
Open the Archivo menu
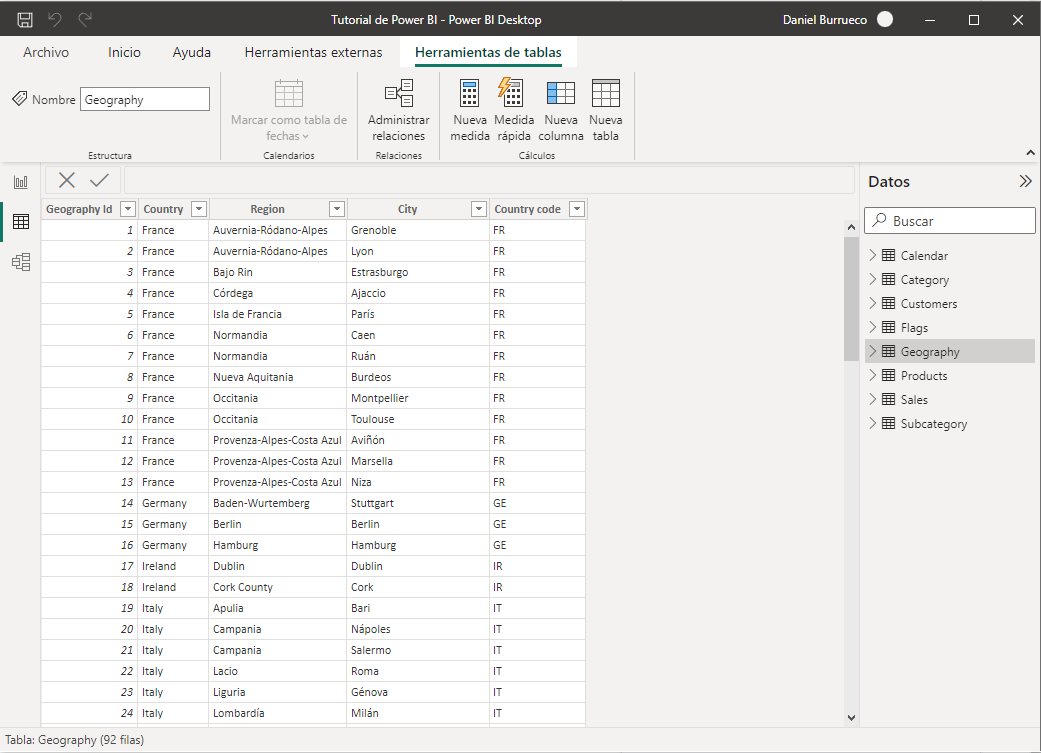click(46, 52)
